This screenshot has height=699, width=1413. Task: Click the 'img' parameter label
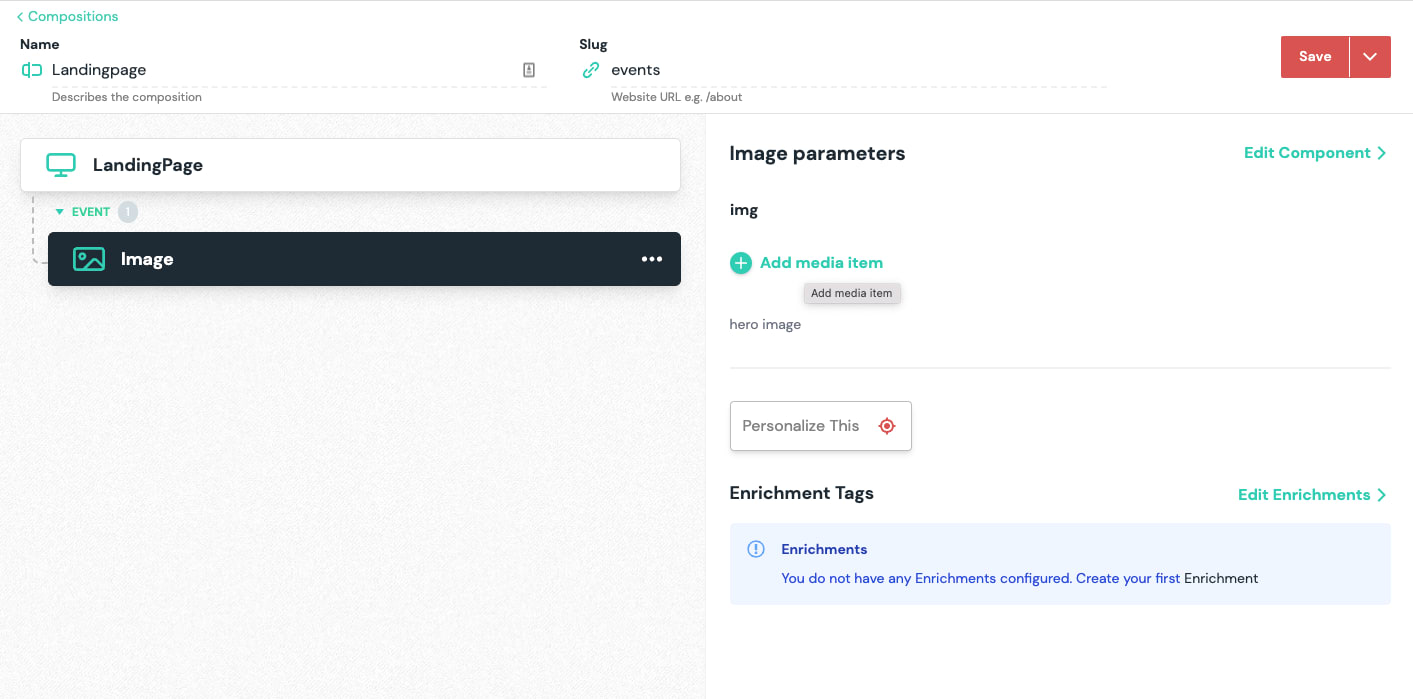[x=744, y=210]
